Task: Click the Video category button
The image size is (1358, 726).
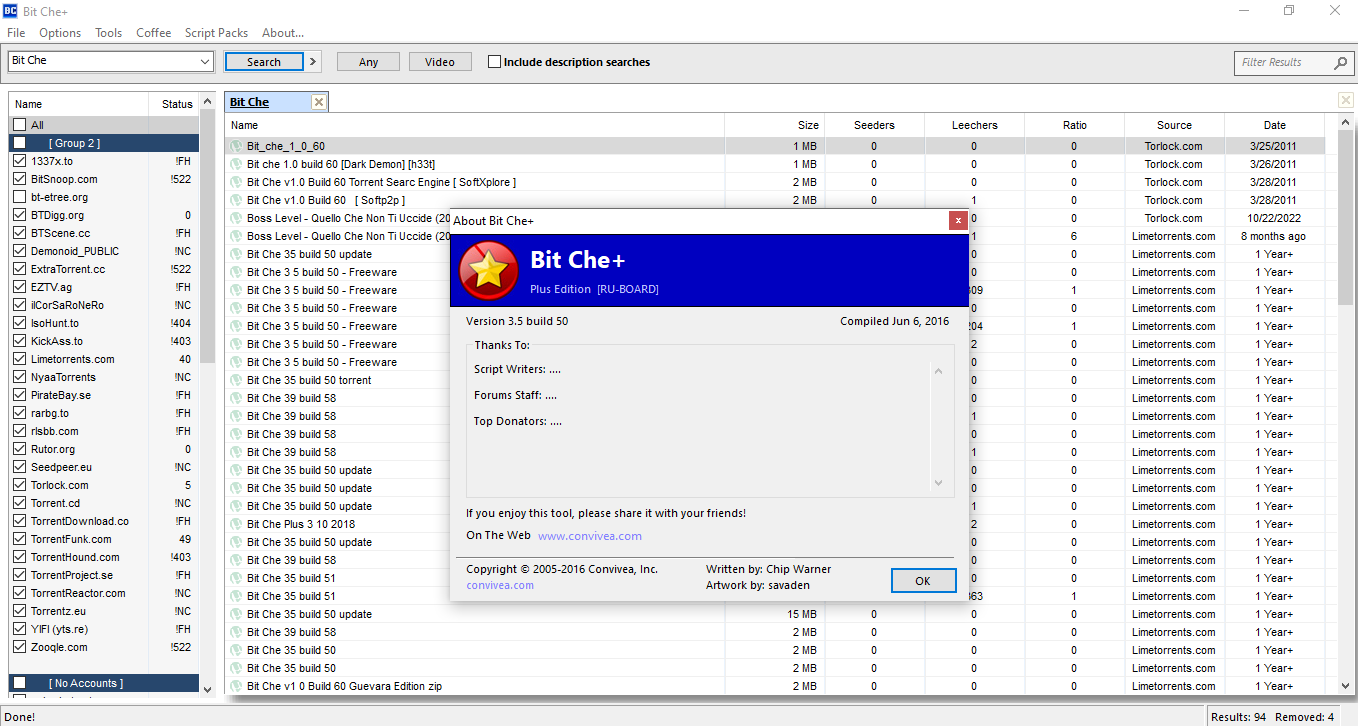Action: pyautogui.click(x=440, y=62)
